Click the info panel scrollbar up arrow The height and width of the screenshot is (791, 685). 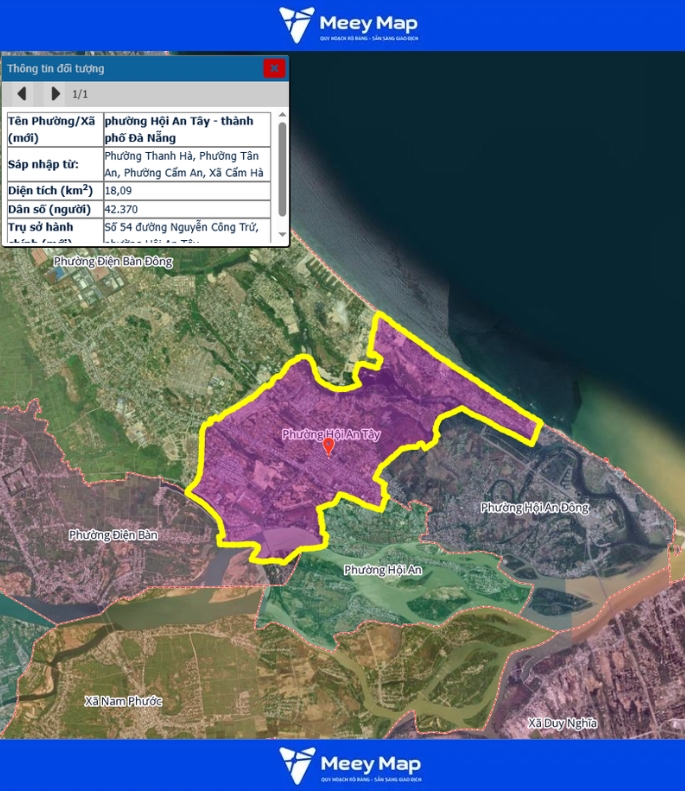(282, 116)
